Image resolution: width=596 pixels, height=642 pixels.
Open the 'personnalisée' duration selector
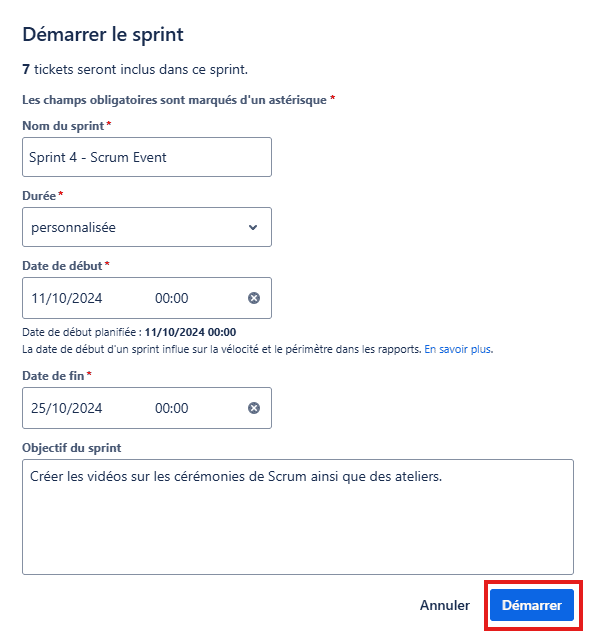[147, 227]
